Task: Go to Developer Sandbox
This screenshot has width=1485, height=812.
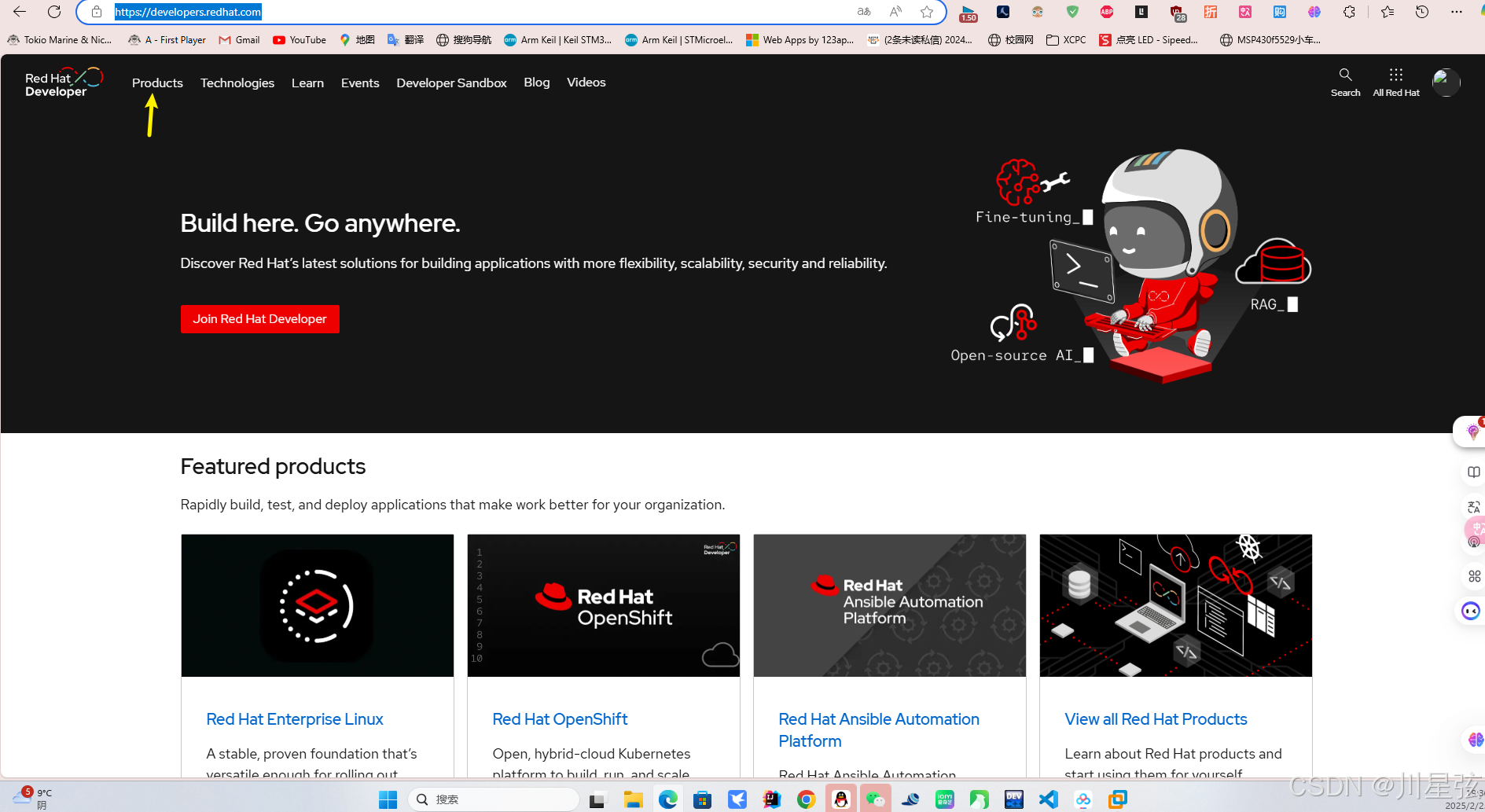Action: tap(451, 83)
